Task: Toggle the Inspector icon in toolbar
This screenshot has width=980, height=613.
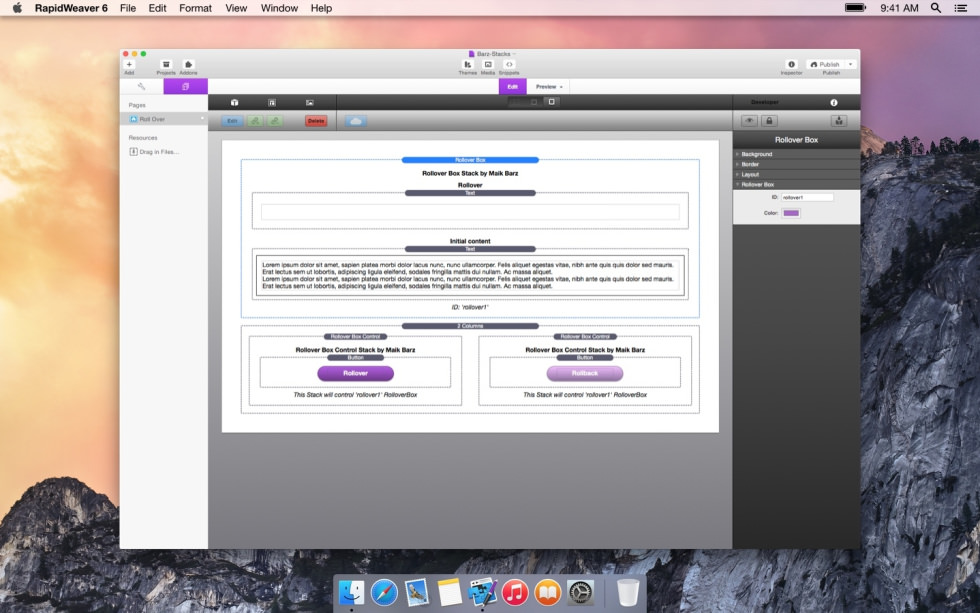Action: coord(791,65)
